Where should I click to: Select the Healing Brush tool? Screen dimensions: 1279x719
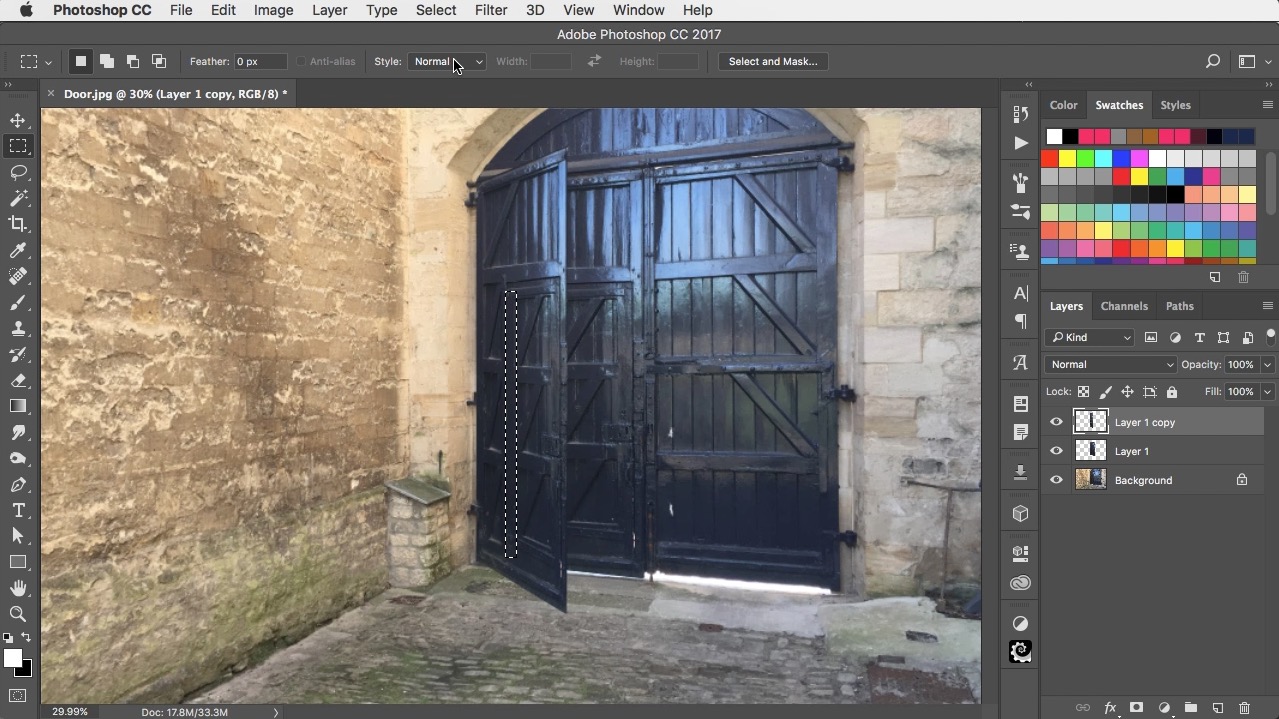pos(18,276)
